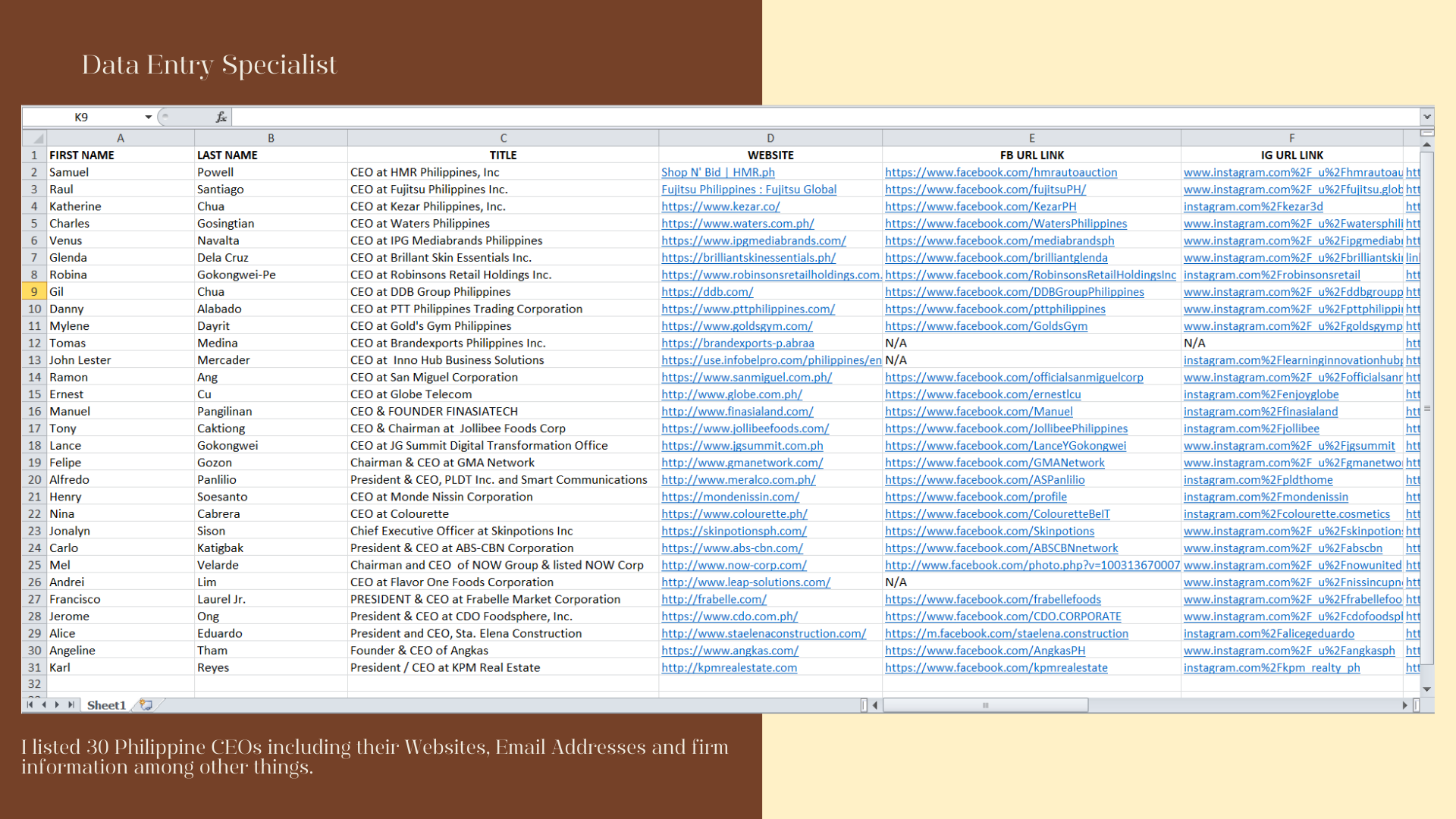Open the https://www.kezar.co/ website link
Screen dimensions: 1456x819
pos(720,206)
